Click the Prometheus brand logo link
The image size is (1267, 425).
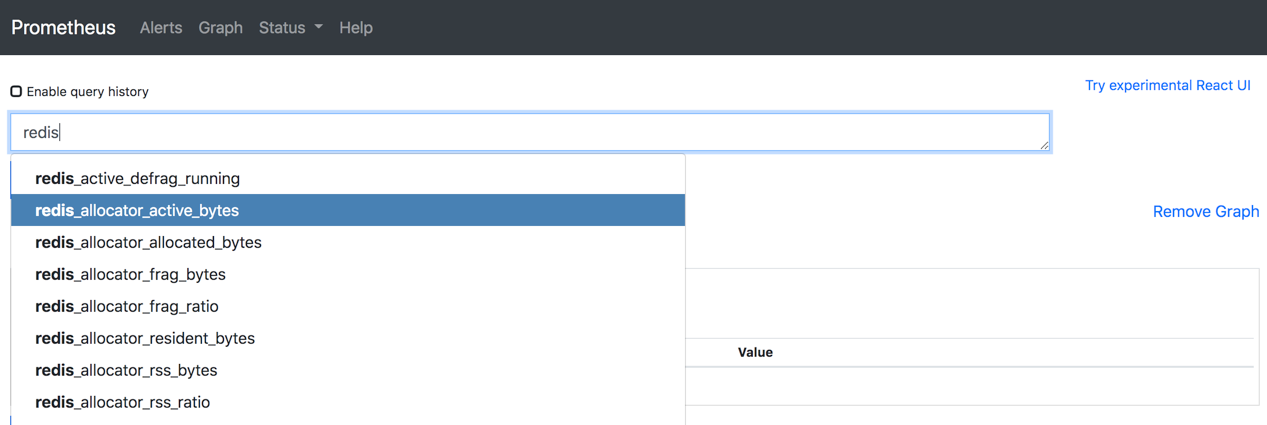[x=63, y=27]
